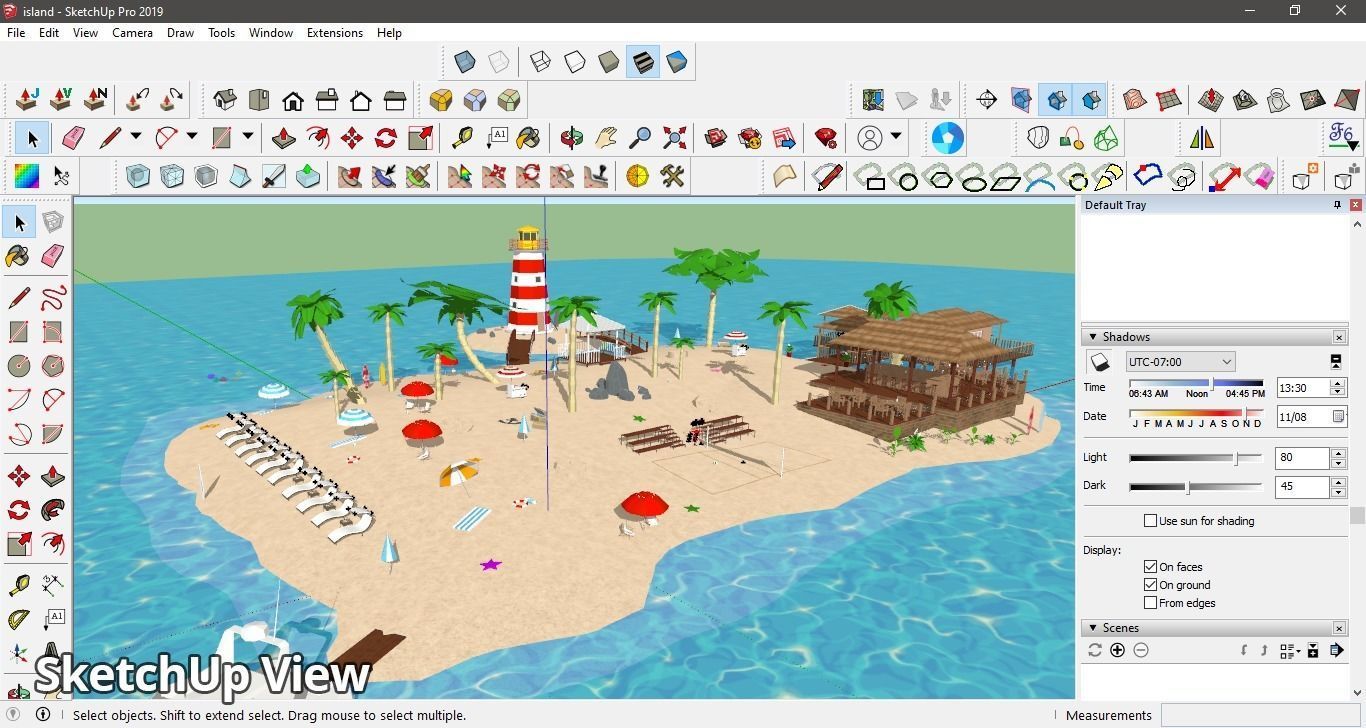The height and width of the screenshot is (728, 1366).
Task: Click the Add Location map icon
Action: (873, 100)
